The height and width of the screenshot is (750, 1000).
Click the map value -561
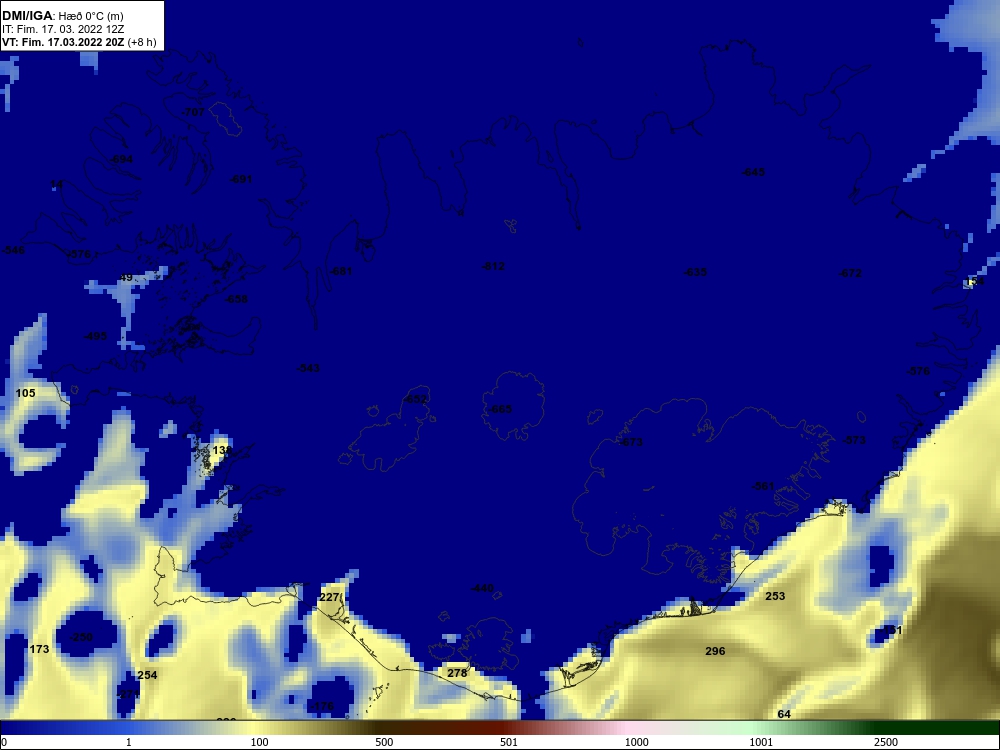point(763,486)
